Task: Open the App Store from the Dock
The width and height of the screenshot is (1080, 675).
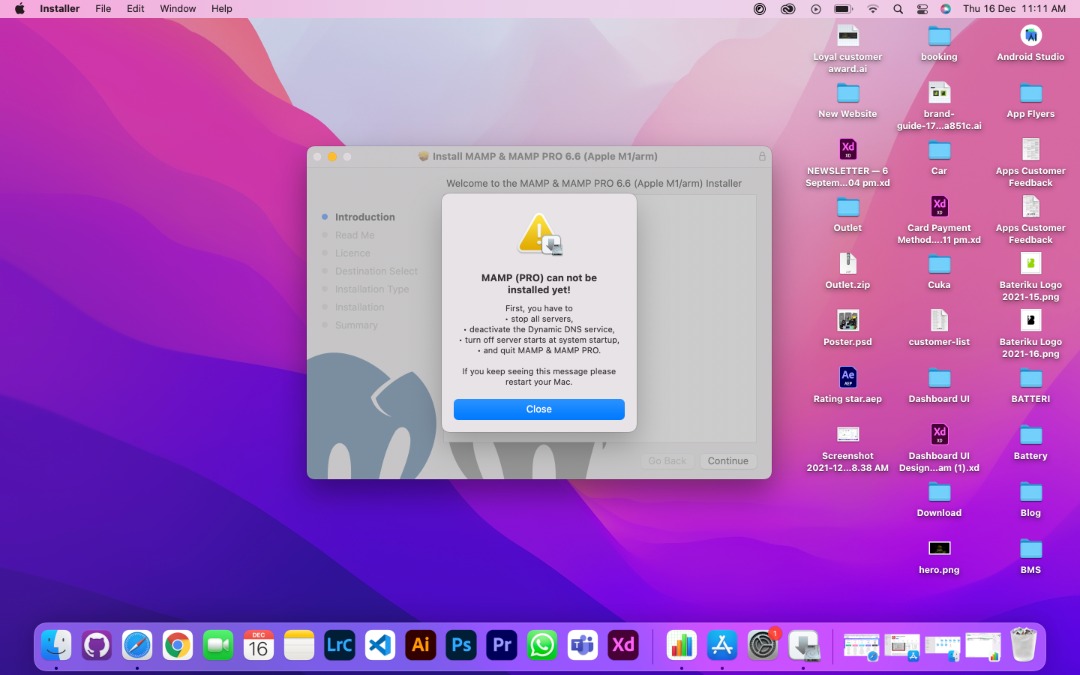Action: [x=722, y=645]
